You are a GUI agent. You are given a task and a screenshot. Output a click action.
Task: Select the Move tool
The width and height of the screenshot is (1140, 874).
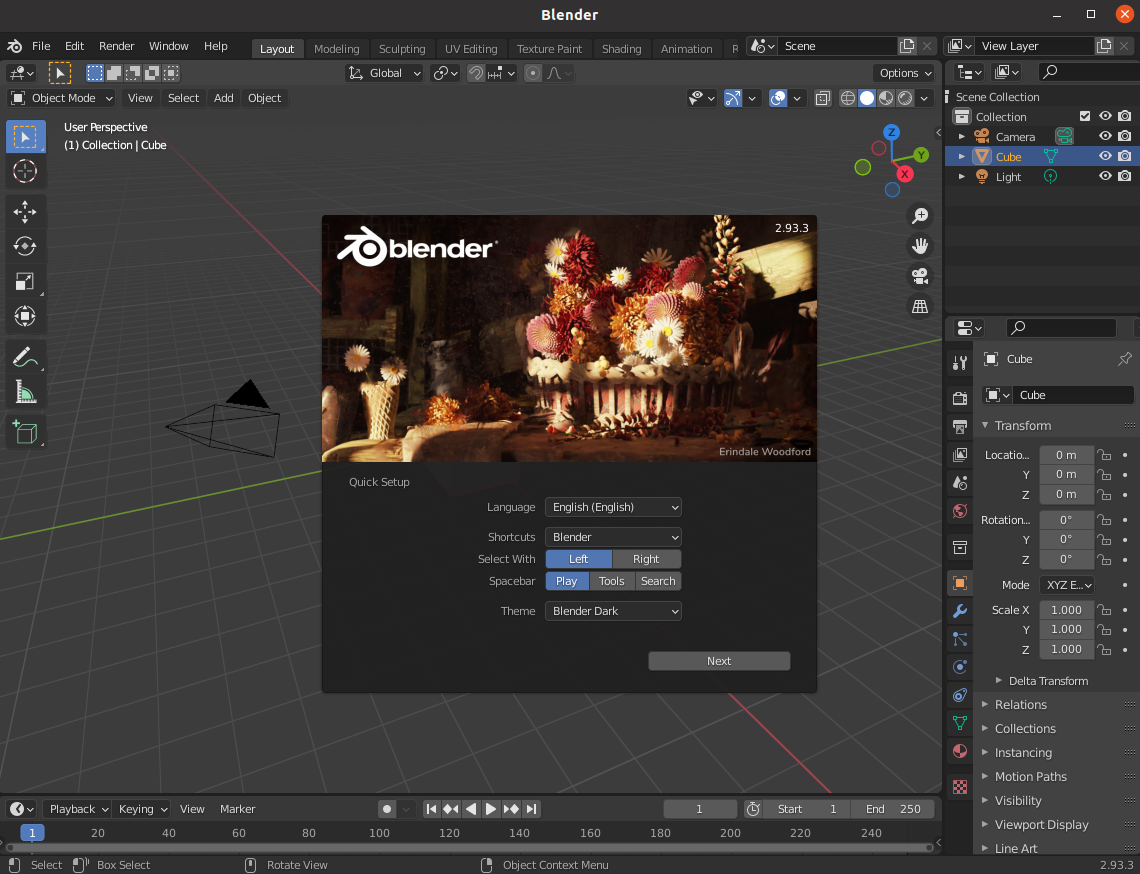(x=25, y=212)
